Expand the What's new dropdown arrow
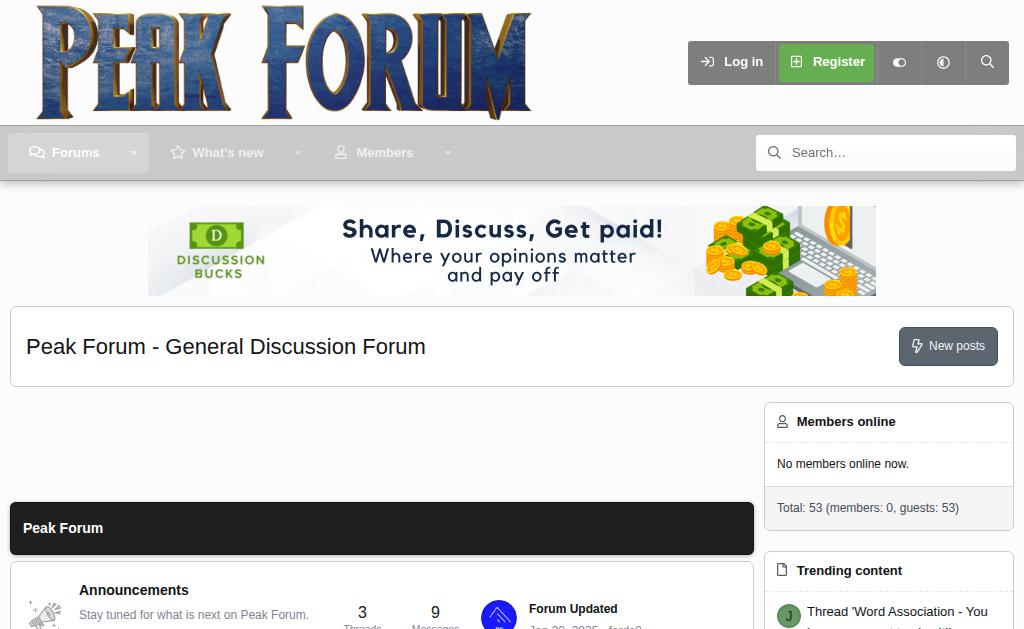The width and height of the screenshot is (1024, 629). click(x=298, y=153)
